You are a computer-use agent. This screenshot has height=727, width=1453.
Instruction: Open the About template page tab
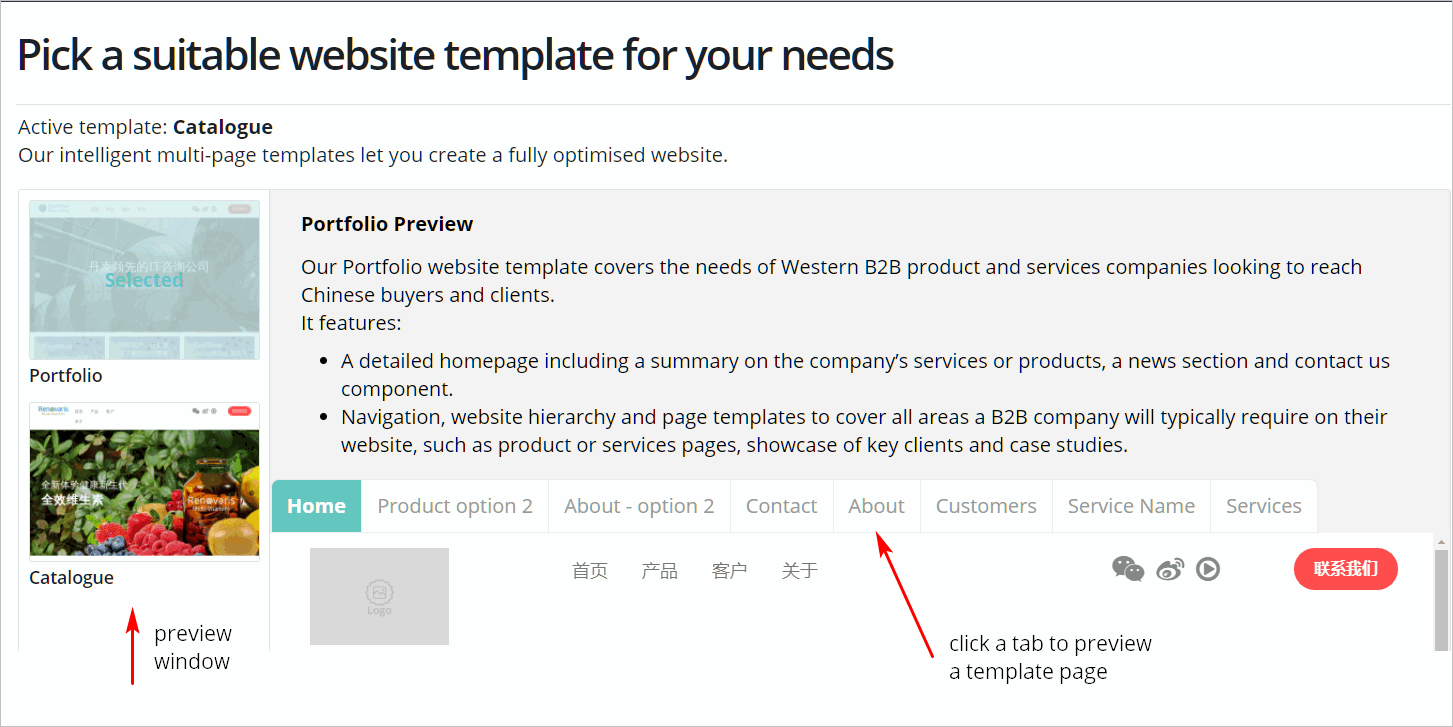click(x=876, y=506)
